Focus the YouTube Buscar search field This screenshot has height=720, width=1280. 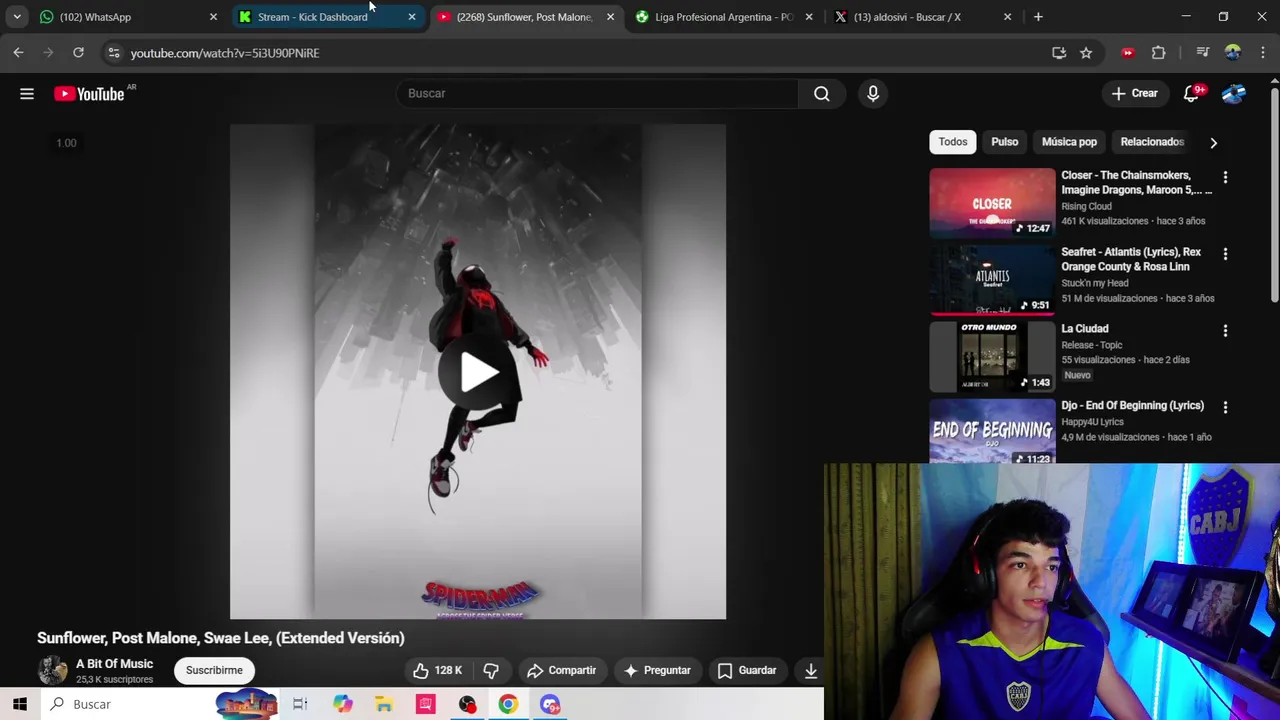coord(597,93)
